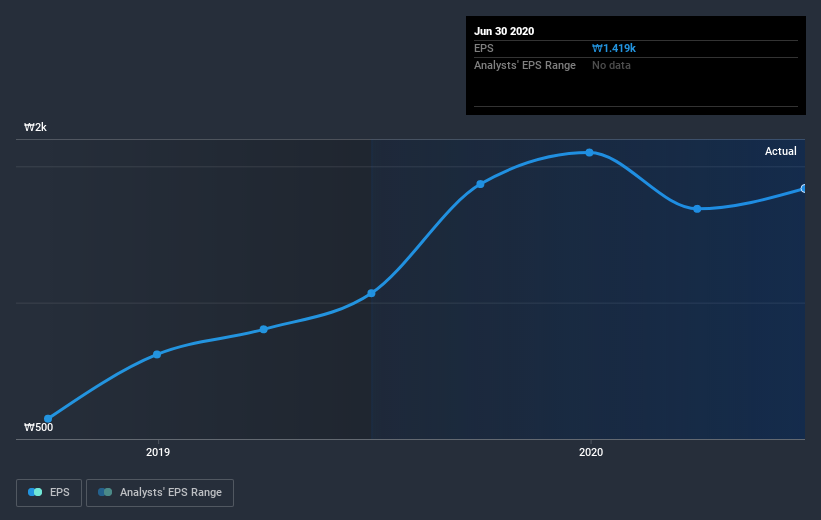The width and height of the screenshot is (821, 520).
Task: Click the Jun 30 2020 tooltip heading
Action: pos(504,31)
